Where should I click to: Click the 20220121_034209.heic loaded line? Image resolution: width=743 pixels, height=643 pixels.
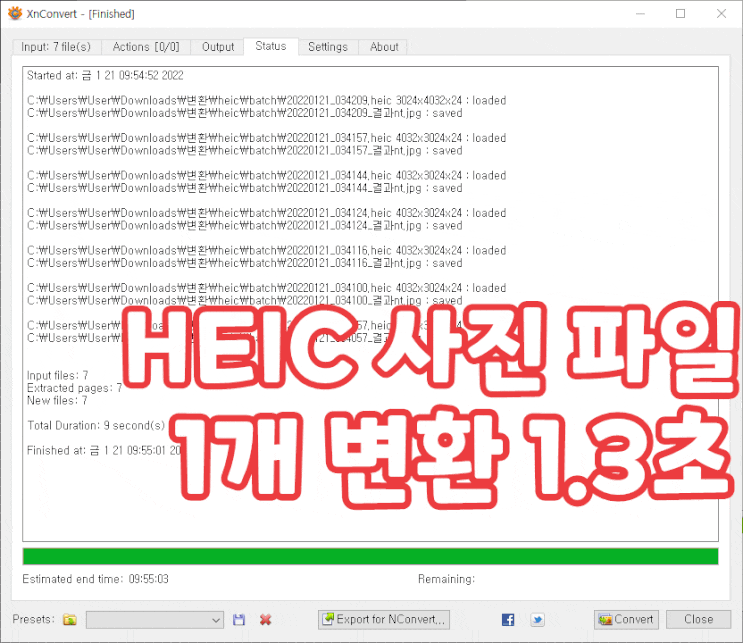coord(267,100)
